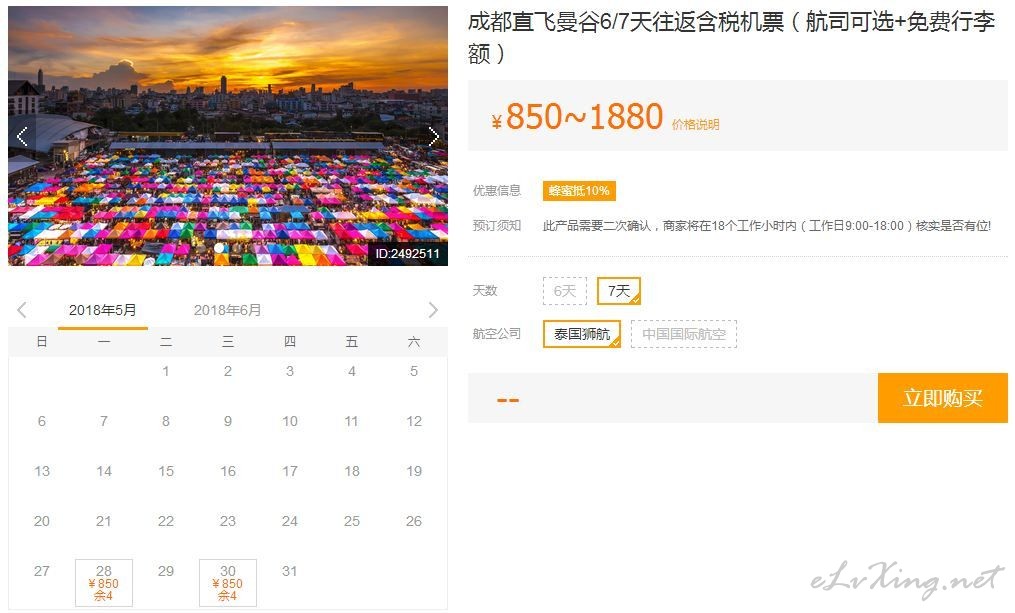Click calendar date 6
Screen dimensions: 1015x613
[41, 421]
